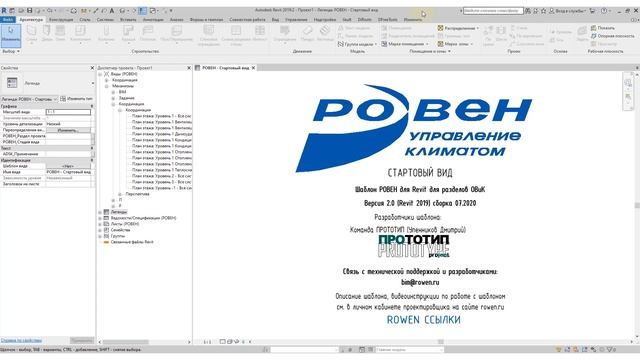Switch to the Совместная работа ribbon tab
The image size is (640, 360).
247,19
